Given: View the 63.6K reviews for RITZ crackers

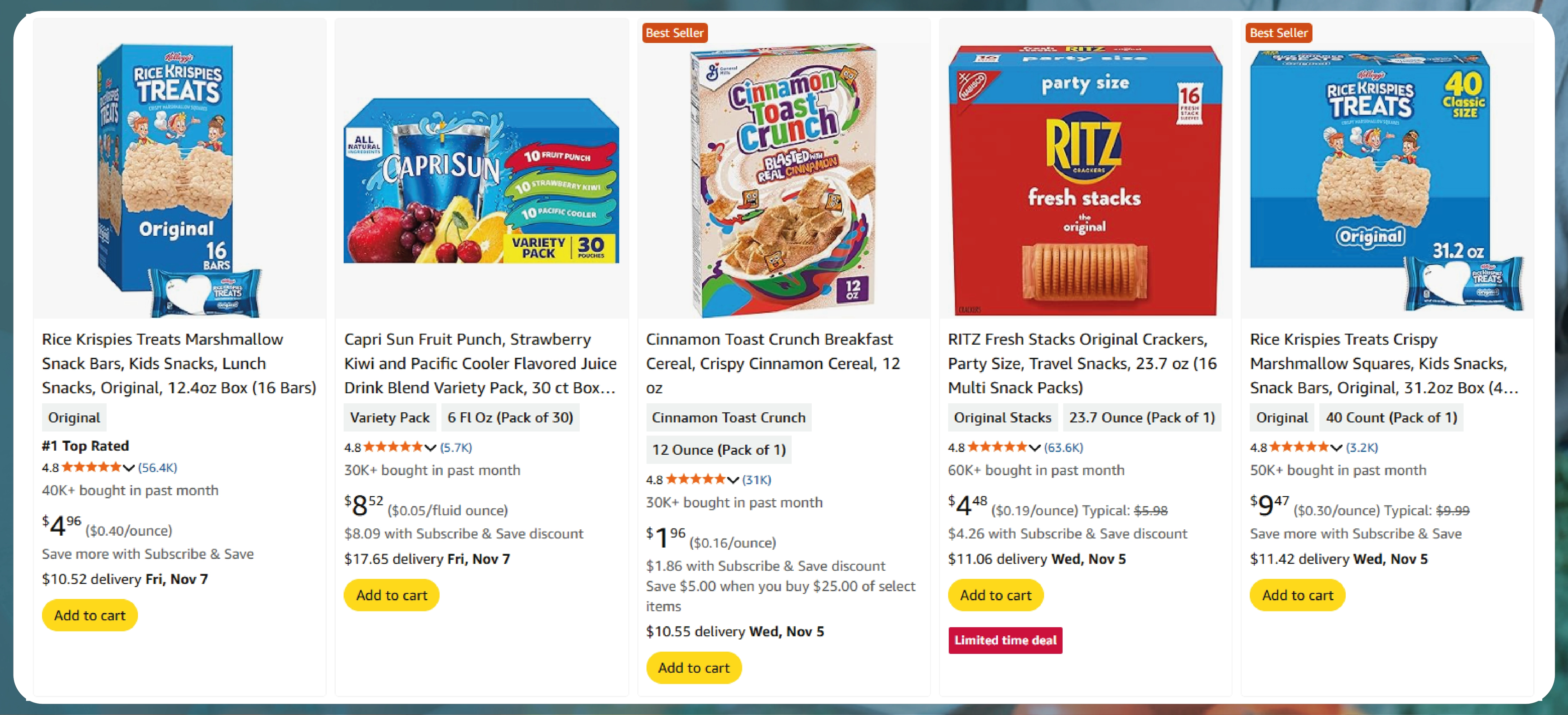Looking at the screenshot, I should pyautogui.click(x=1064, y=448).
